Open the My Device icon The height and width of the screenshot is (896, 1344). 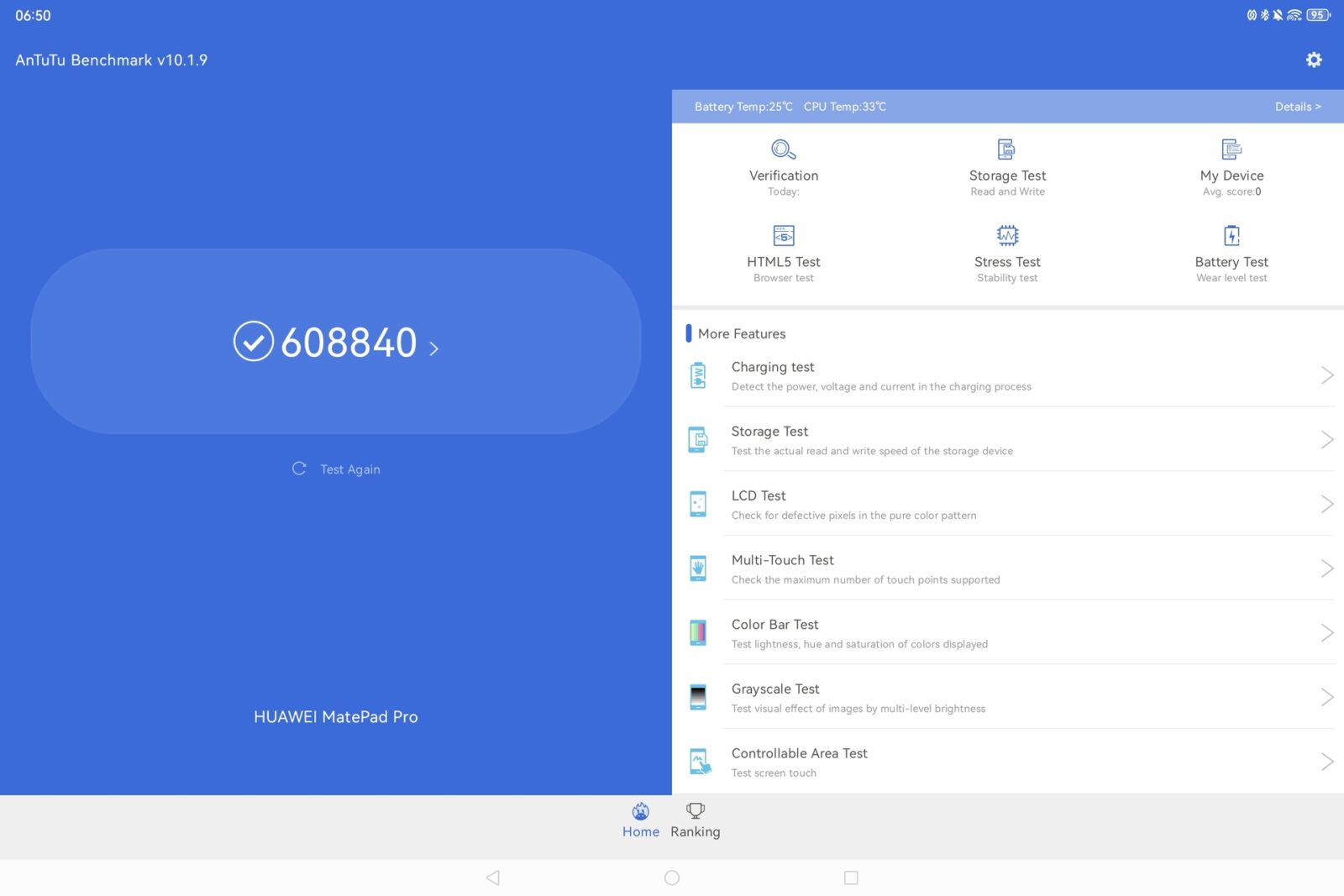click(1231, 150)
